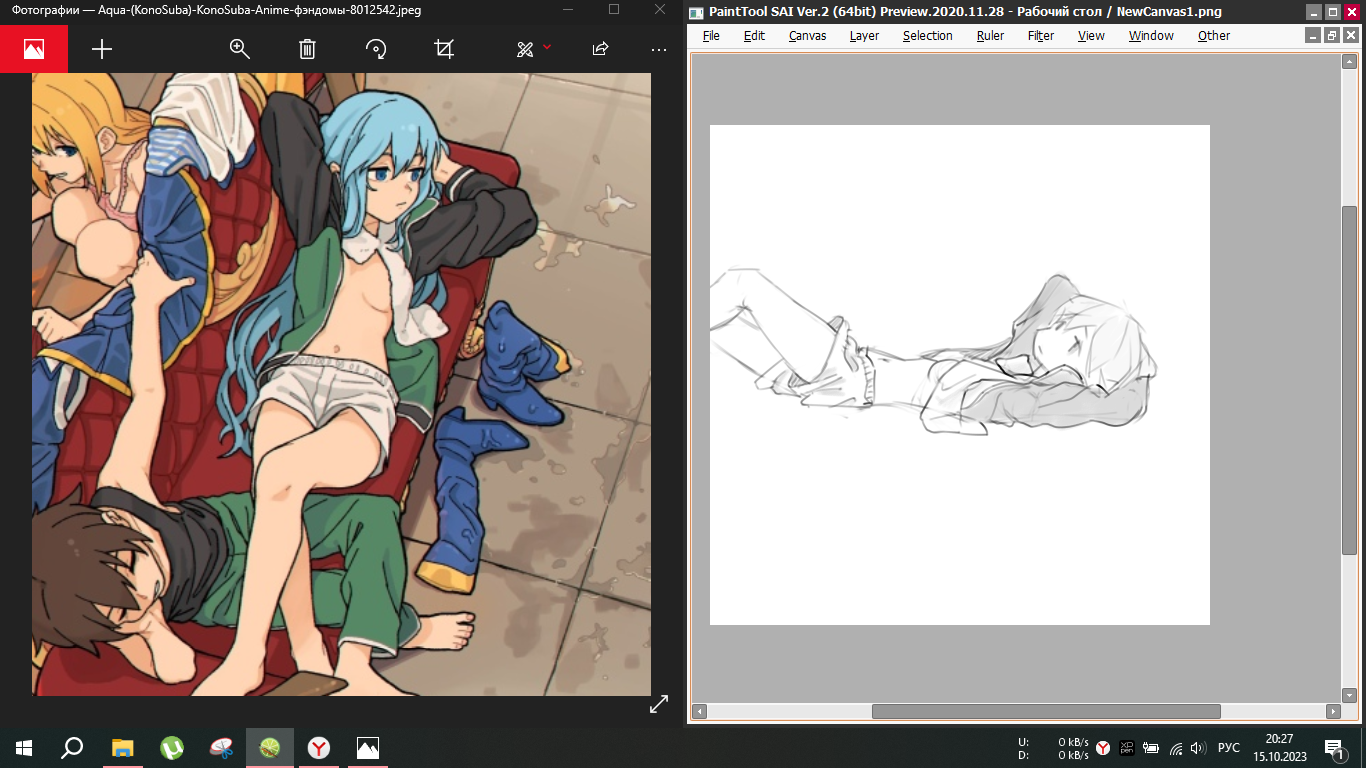The image size is (1366, 768).
Task: Click the share icon in Photos toolbar
Action: pyautogui.click(x=600, y=49)
